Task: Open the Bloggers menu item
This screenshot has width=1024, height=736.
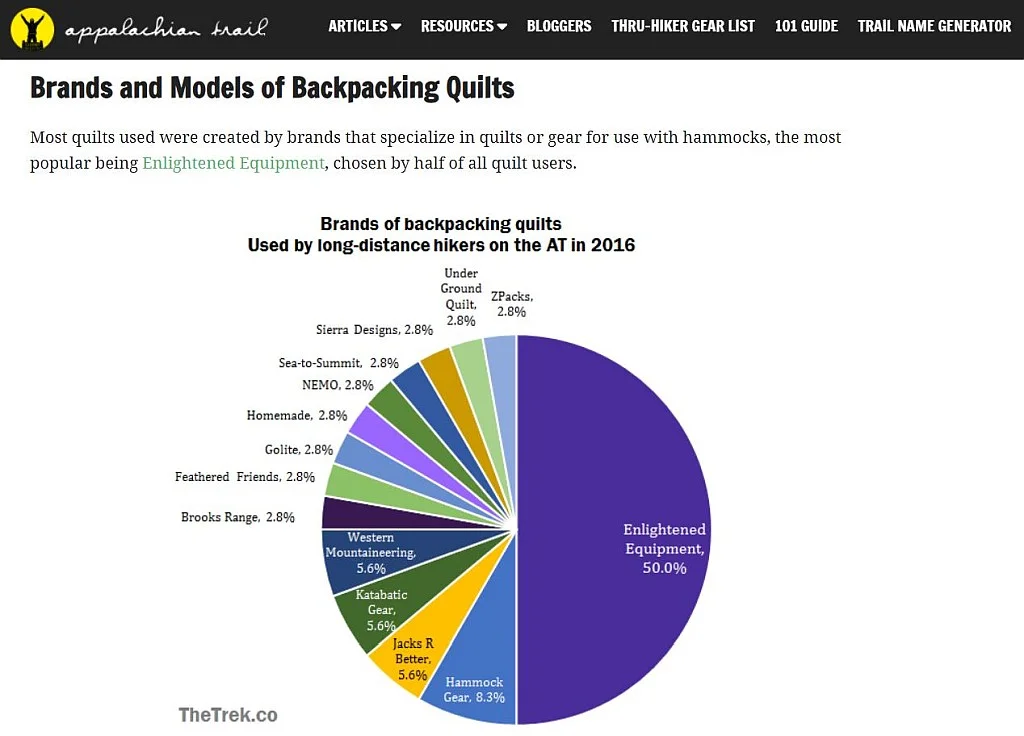Action: (559, 26)
